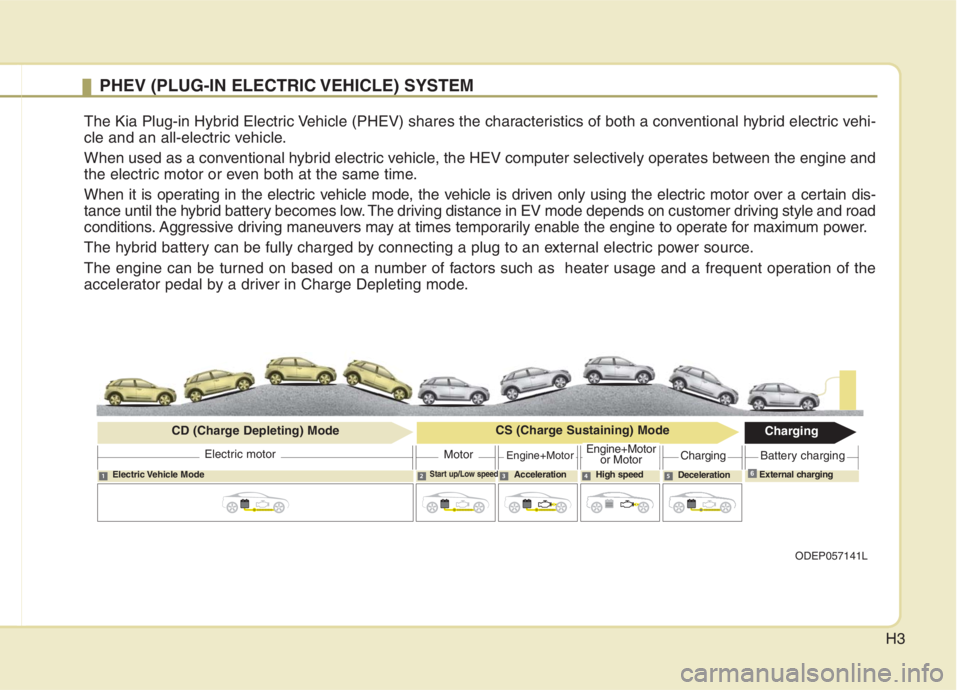Screen dimensions: 960x690
Task: Open the Acceleration powertrain diagram
Action: pos(538,503)
